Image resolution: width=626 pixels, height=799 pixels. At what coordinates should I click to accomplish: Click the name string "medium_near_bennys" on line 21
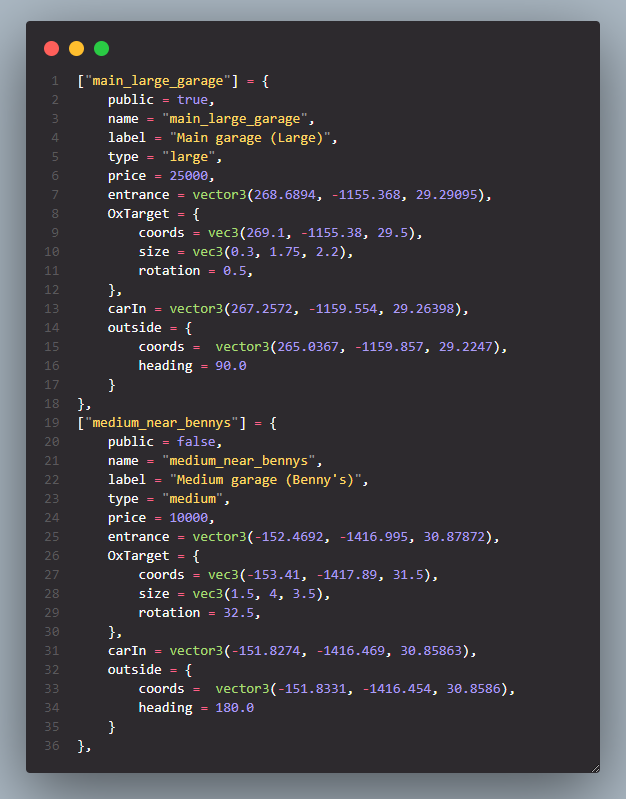coord(239,461)
